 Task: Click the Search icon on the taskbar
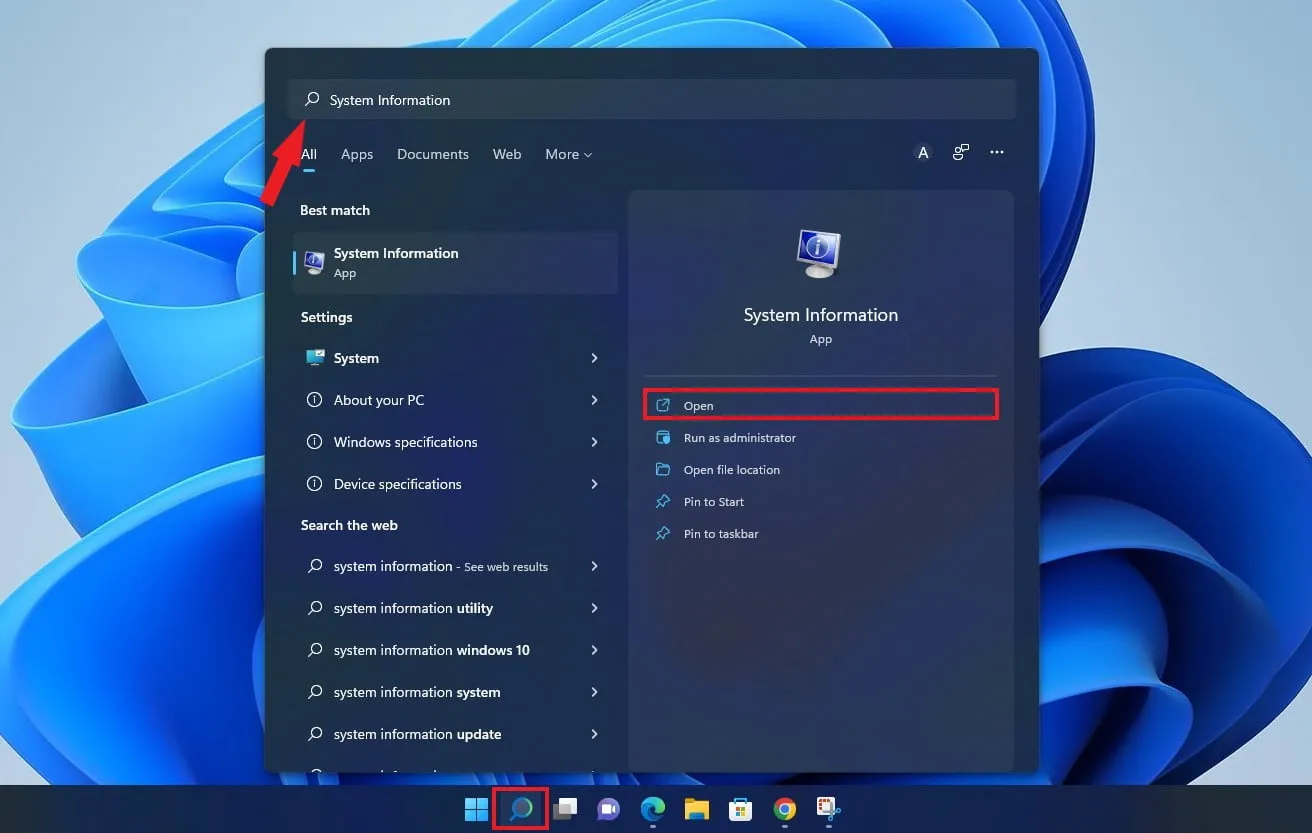click(520, 808)
